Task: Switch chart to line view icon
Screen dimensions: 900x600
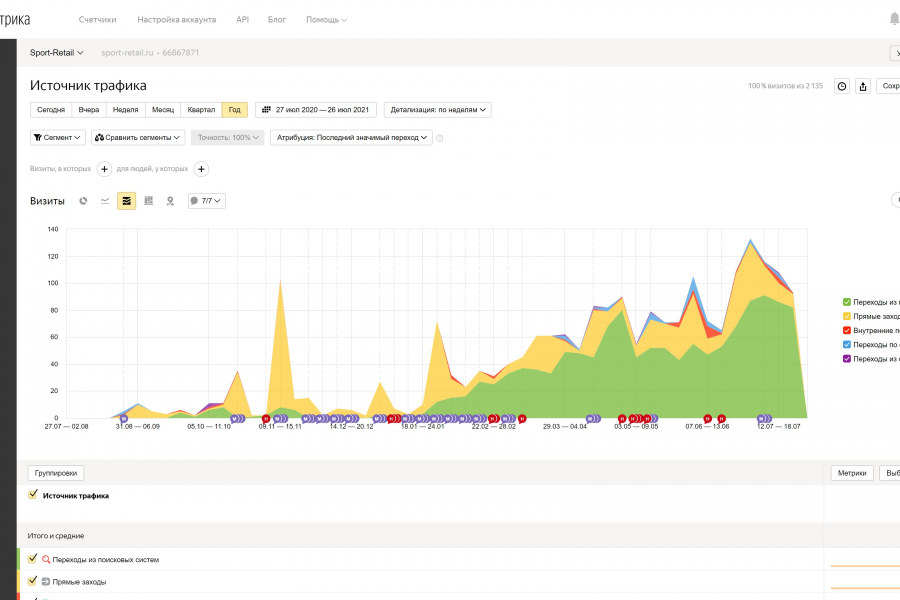Action: pyautogui.click(x=105, y=201)
